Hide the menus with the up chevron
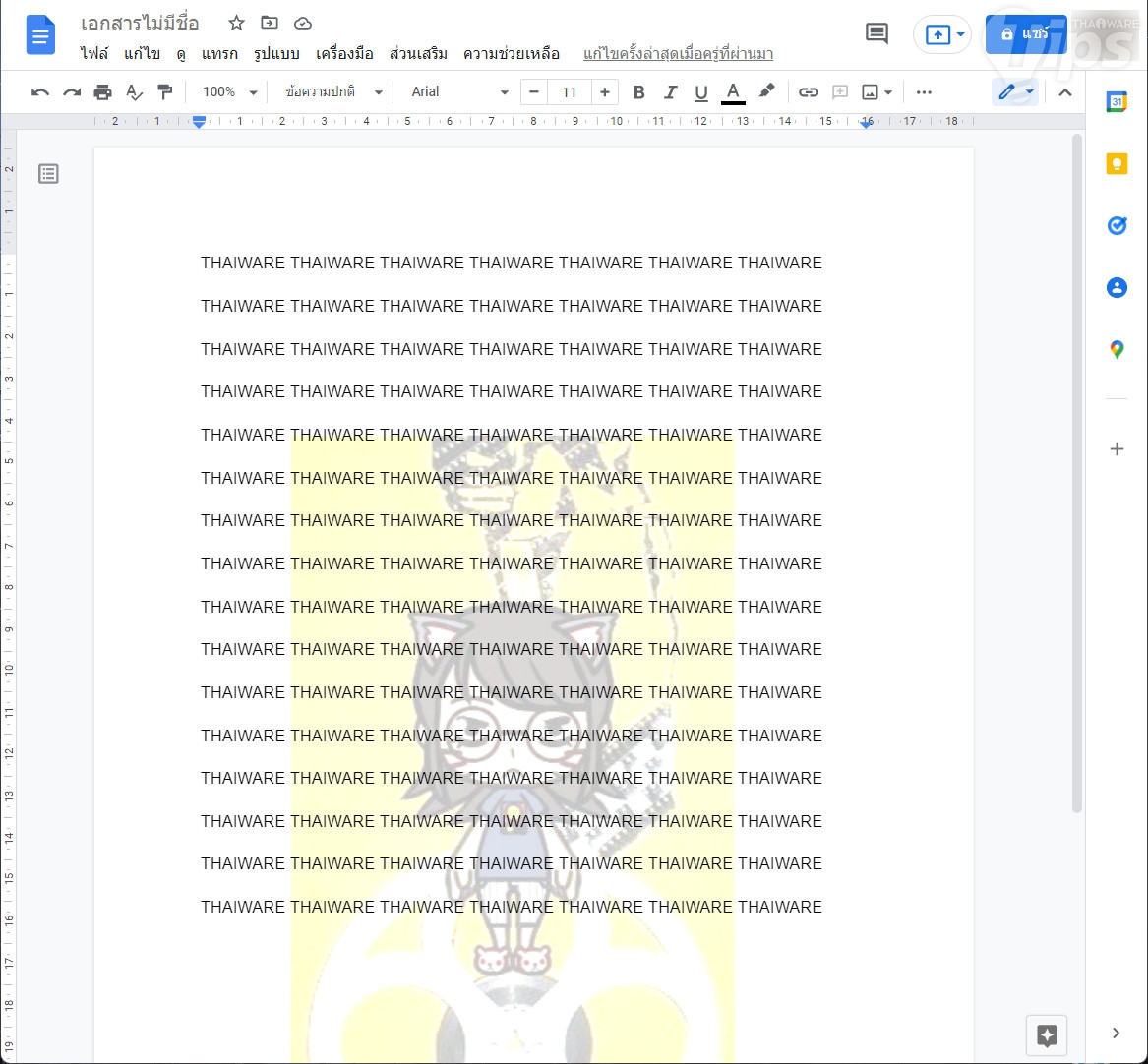The width and height of the screenshot is (1148, 1064). pyautogui.click(x=1065, y=92)
